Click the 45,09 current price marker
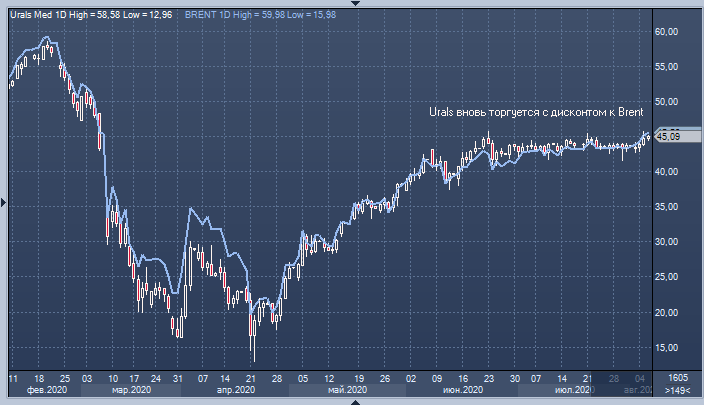Viewport: 704px width, 405px height. (668, 137)
